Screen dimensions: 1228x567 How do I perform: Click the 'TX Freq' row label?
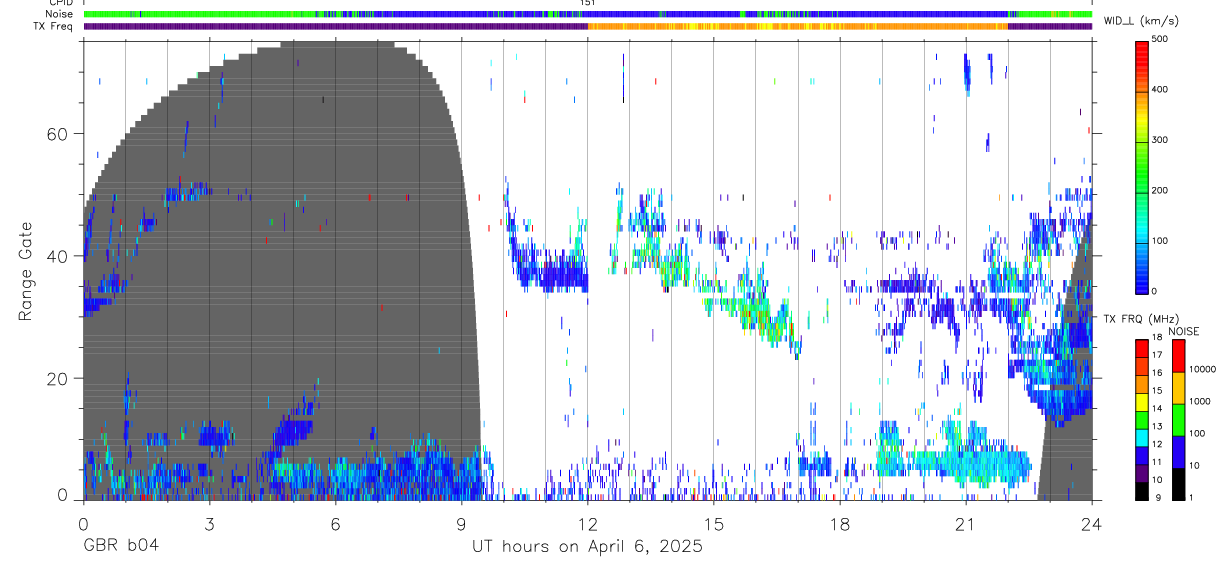pyautogui.click(x=54, y=26)
